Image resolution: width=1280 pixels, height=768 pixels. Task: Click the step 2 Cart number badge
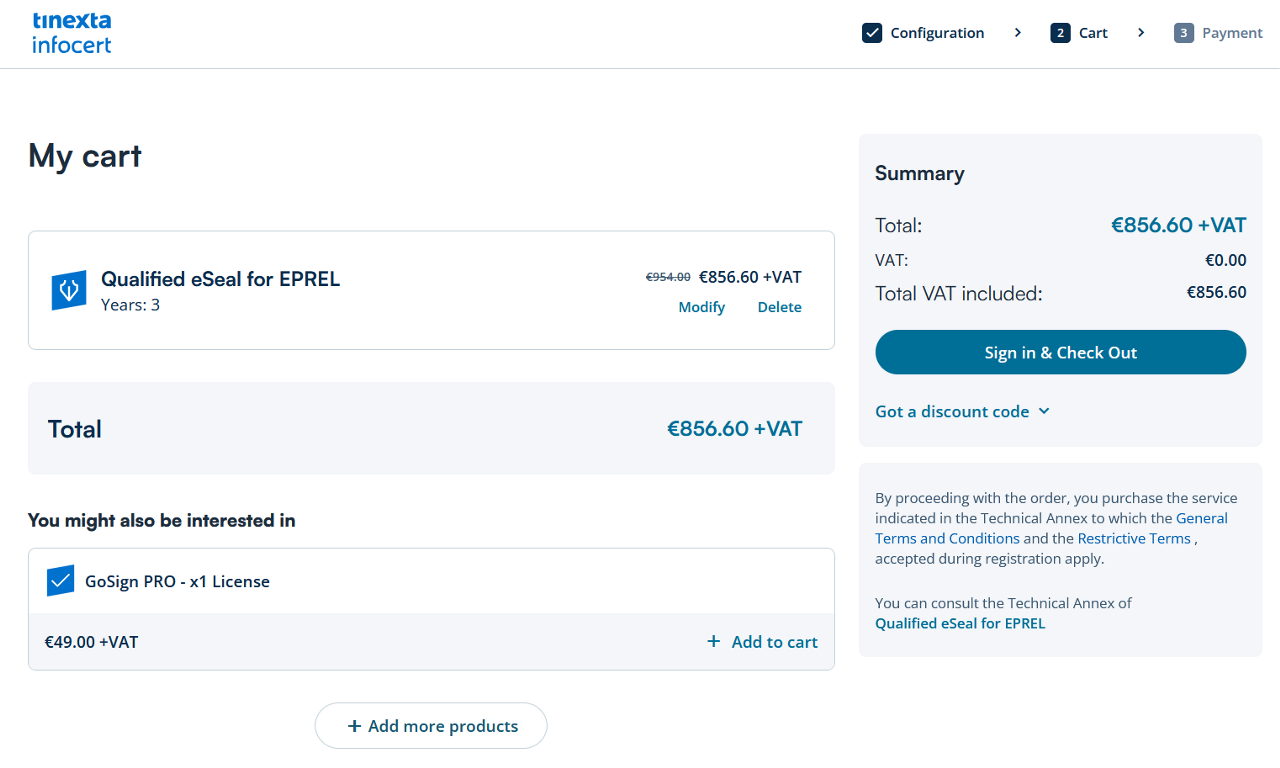[x=1060, y=33]
